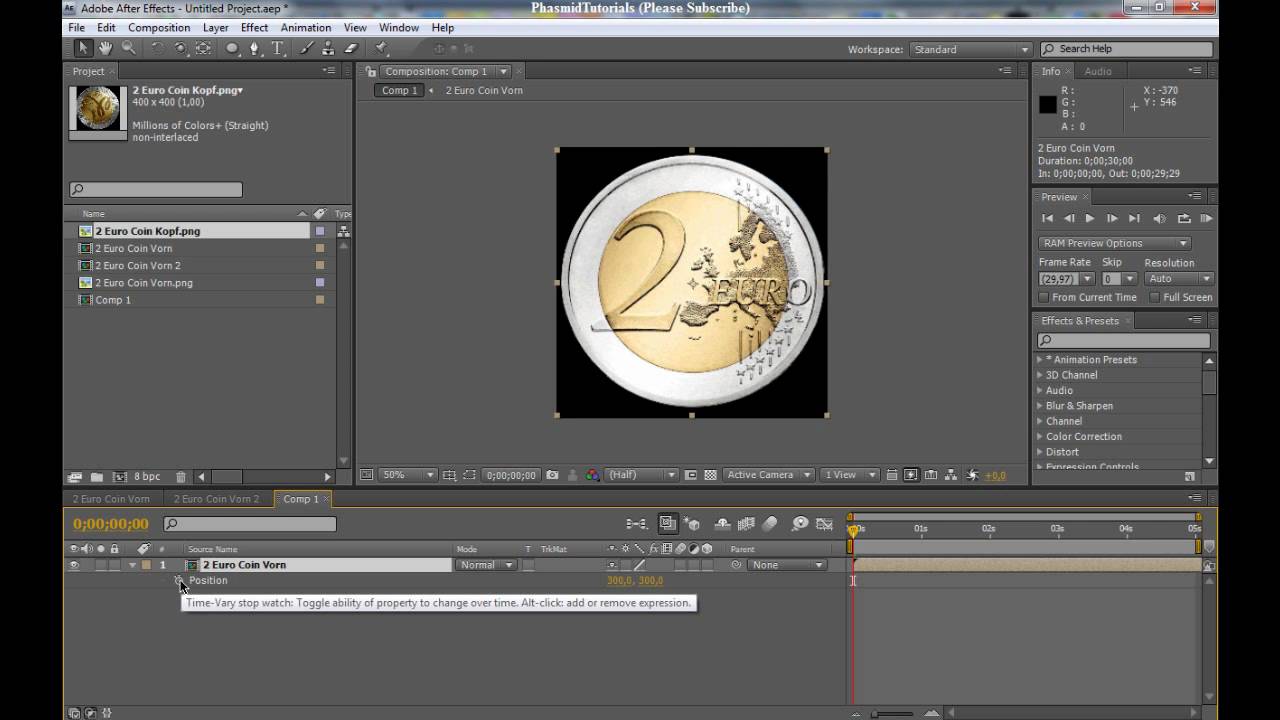Select the Pen tool
The image size is (1280, 720).
tap(255, 48)
